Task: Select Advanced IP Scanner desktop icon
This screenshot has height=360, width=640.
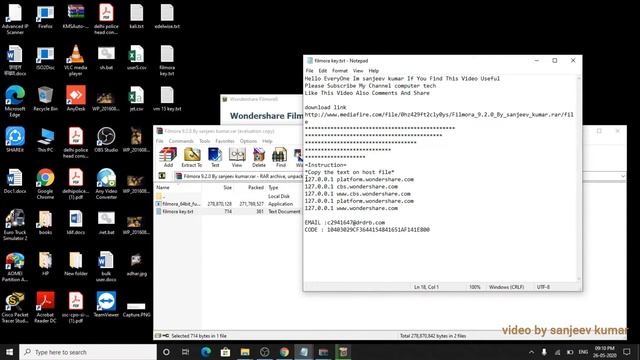Action: [x=15, y=19]
